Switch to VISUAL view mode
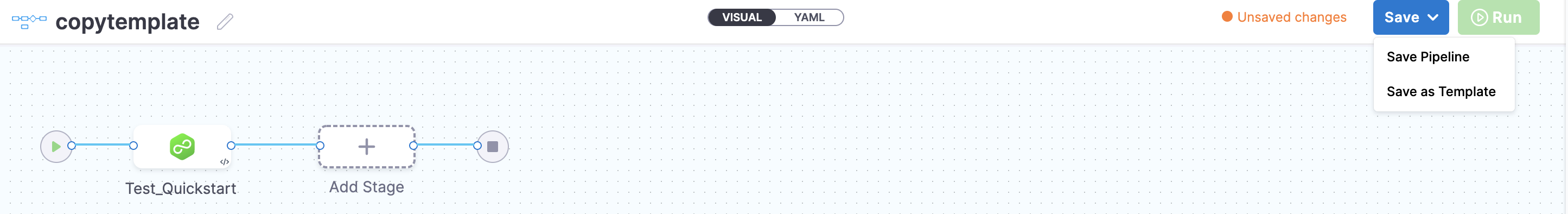 (741, 17)
